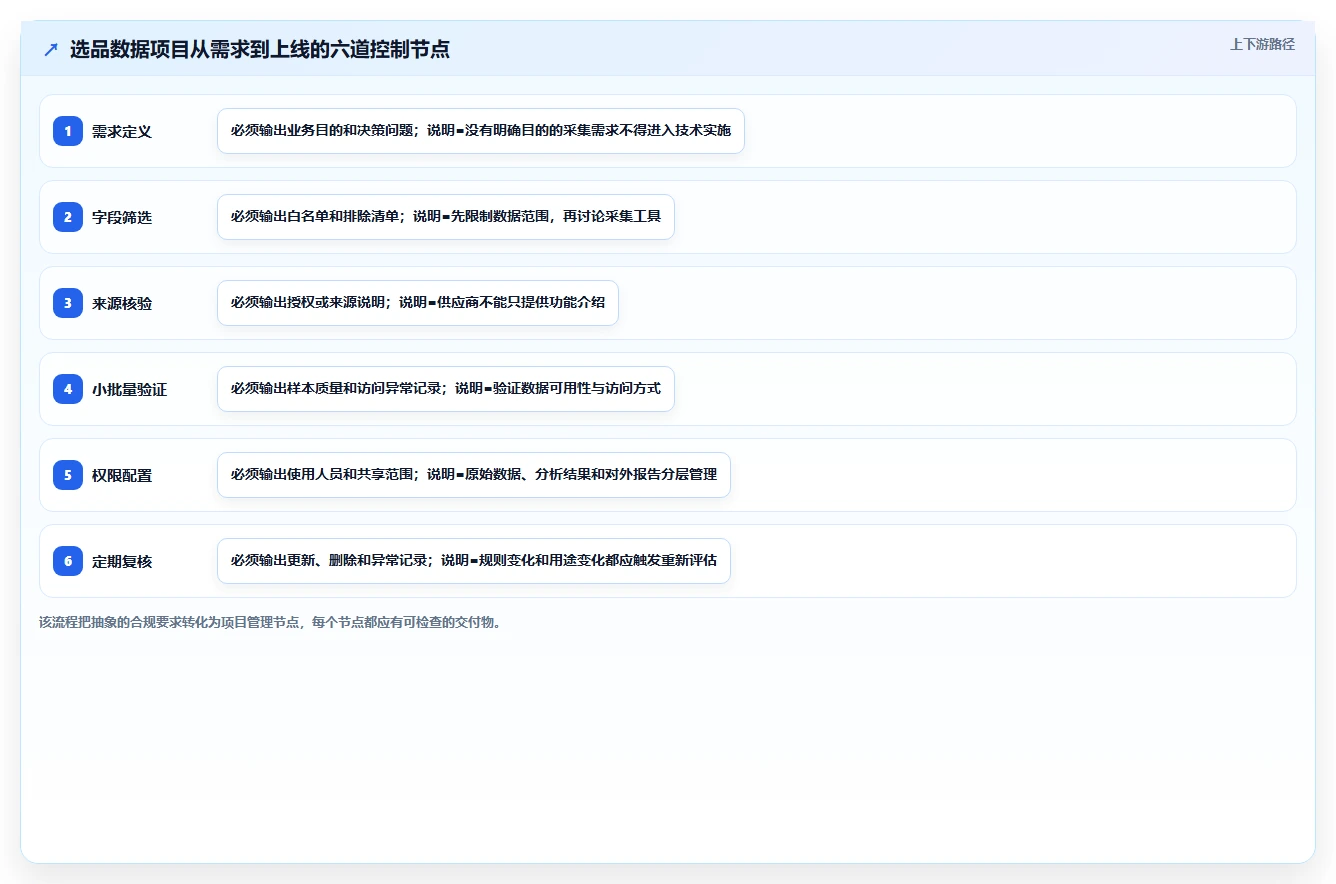Click the step 2 number badge
The height and width of the screenshot is (884, 1336).
(x=68, y=217)
